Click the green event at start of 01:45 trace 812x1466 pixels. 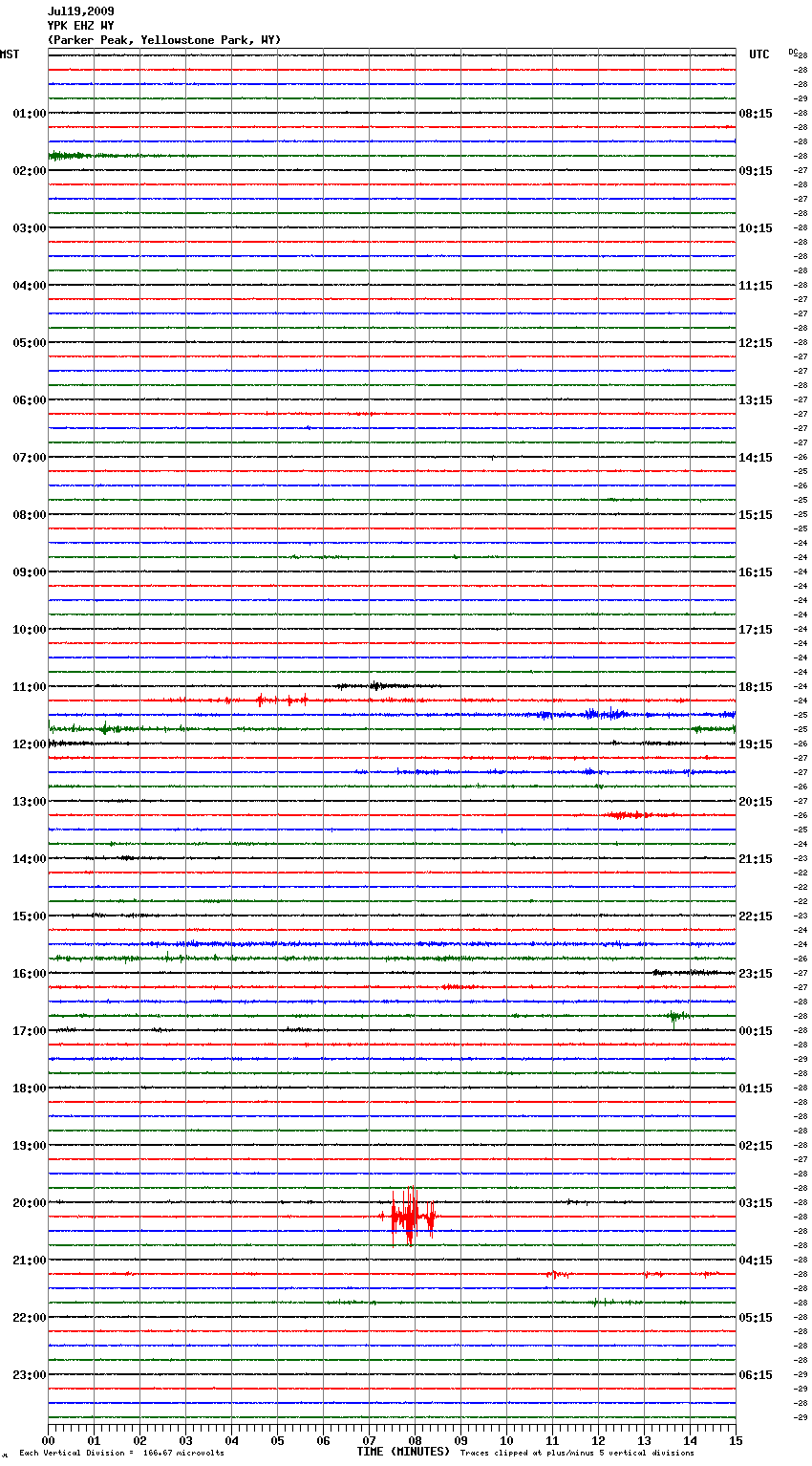pos(72,156)
